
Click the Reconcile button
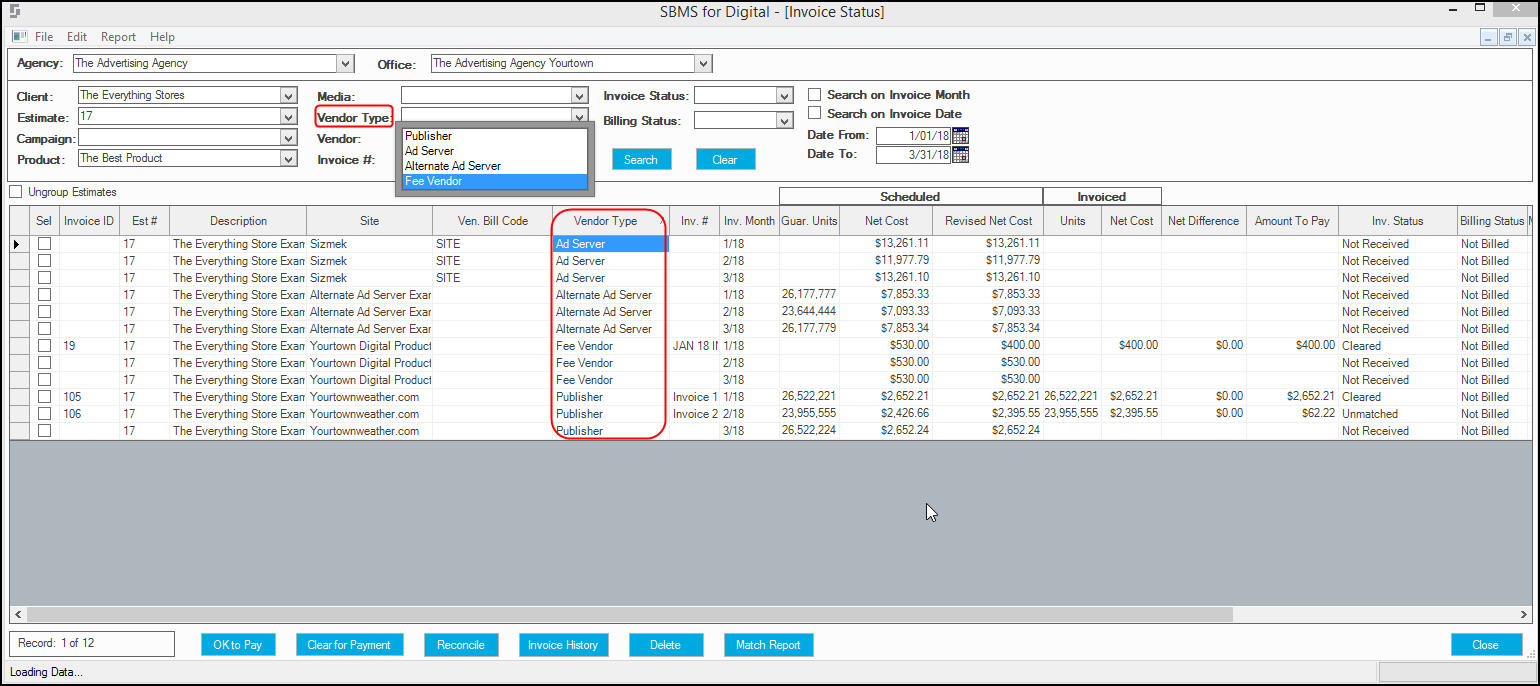461,645
